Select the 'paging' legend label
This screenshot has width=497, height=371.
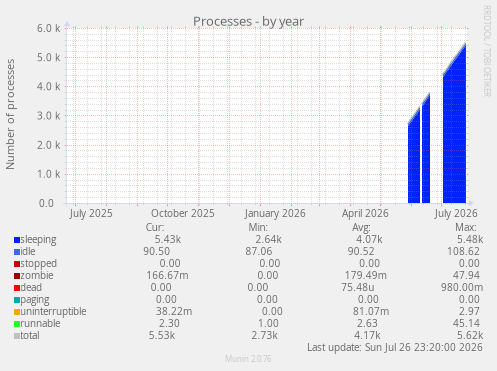click(x=35, y=300)
